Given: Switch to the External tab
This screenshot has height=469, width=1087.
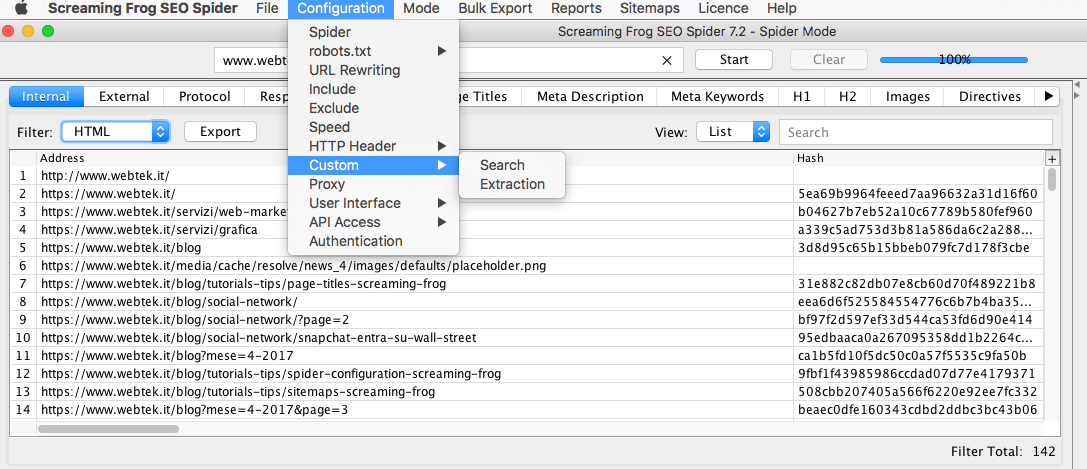Looking at the screenshot, I should pyautogui.click(x=124, y=96).
